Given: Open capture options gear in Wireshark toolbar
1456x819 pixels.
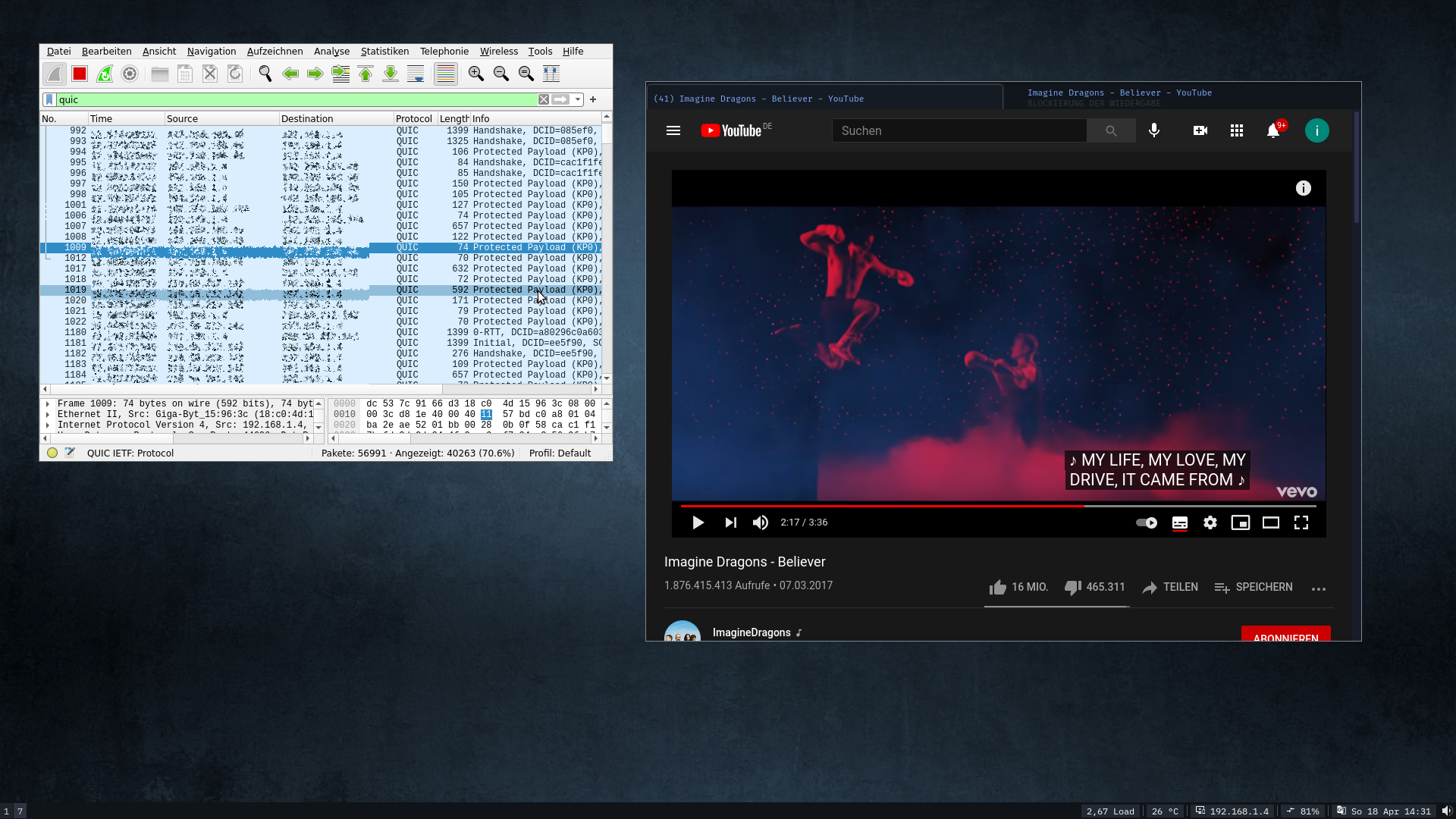Looking at the screenshot, I should pos(130,74).
